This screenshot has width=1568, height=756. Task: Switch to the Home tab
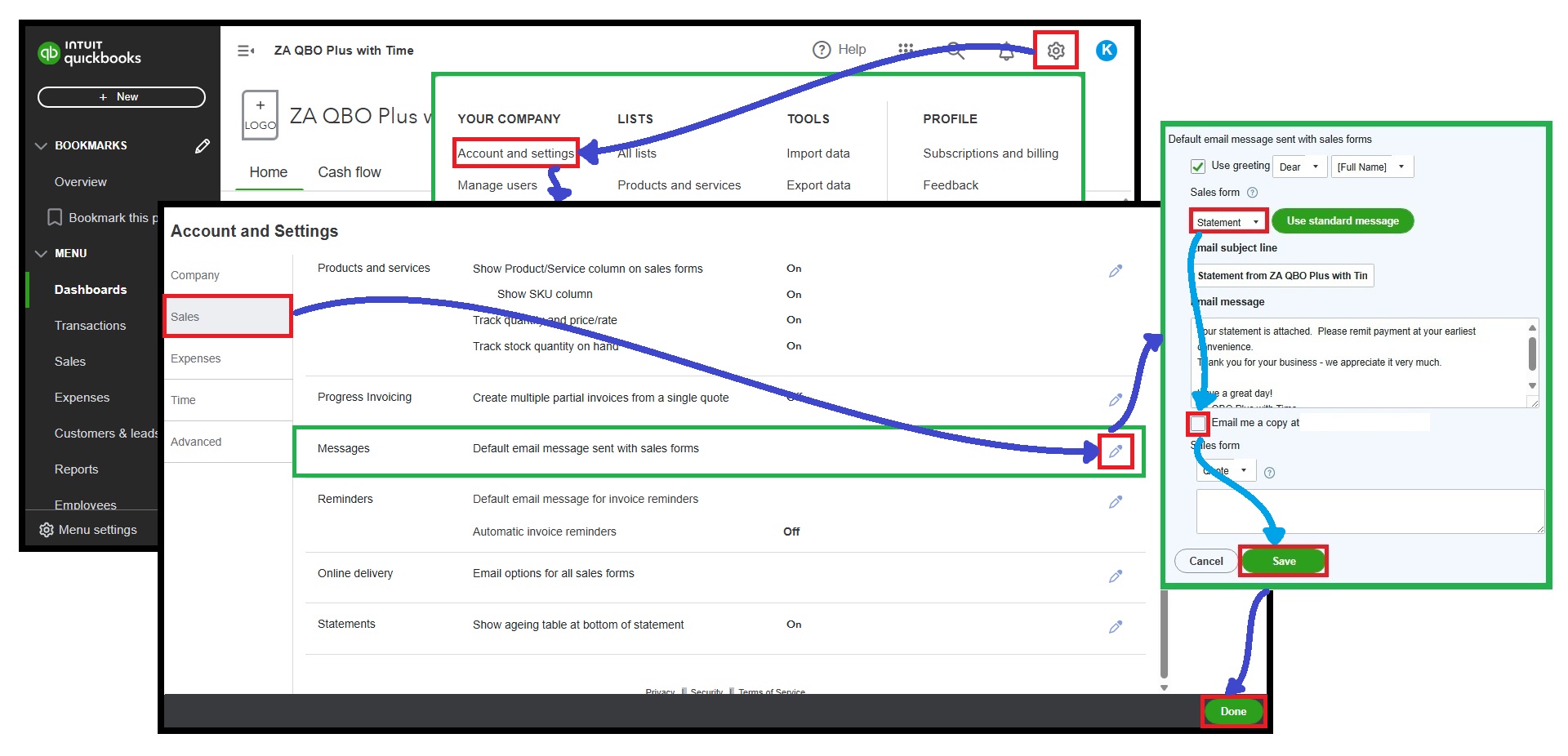click(269, 172)
